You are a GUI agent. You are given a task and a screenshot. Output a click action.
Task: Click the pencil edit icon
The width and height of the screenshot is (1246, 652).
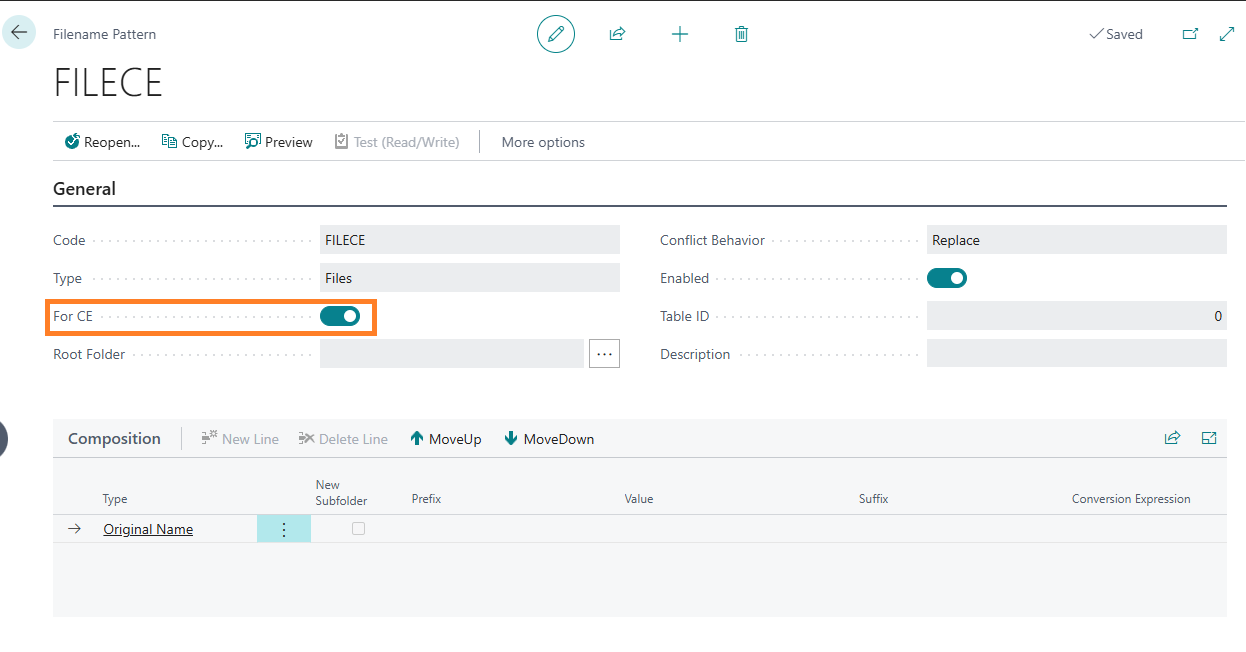pos(556,34)
